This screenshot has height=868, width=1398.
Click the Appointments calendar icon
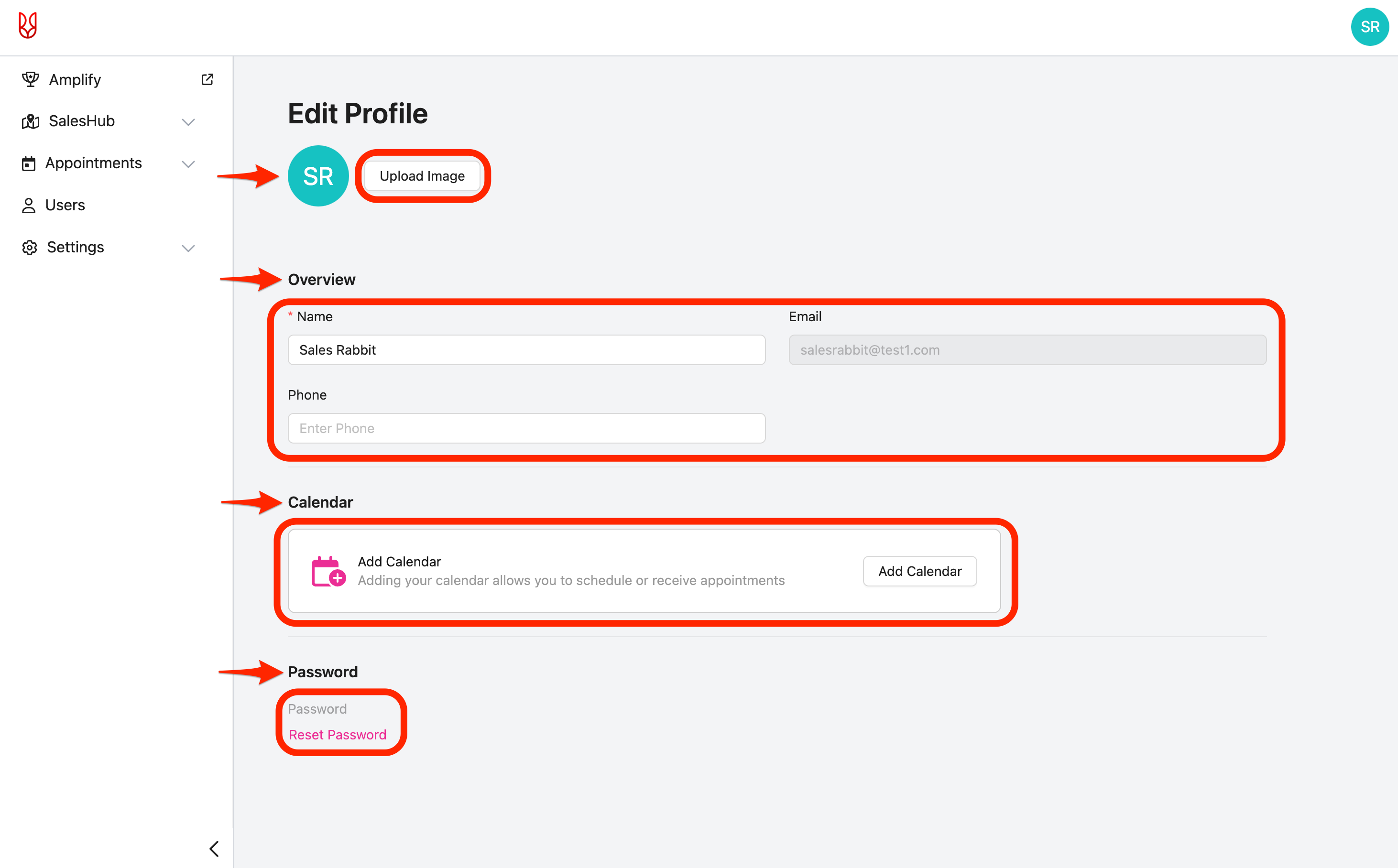(29, 163)
